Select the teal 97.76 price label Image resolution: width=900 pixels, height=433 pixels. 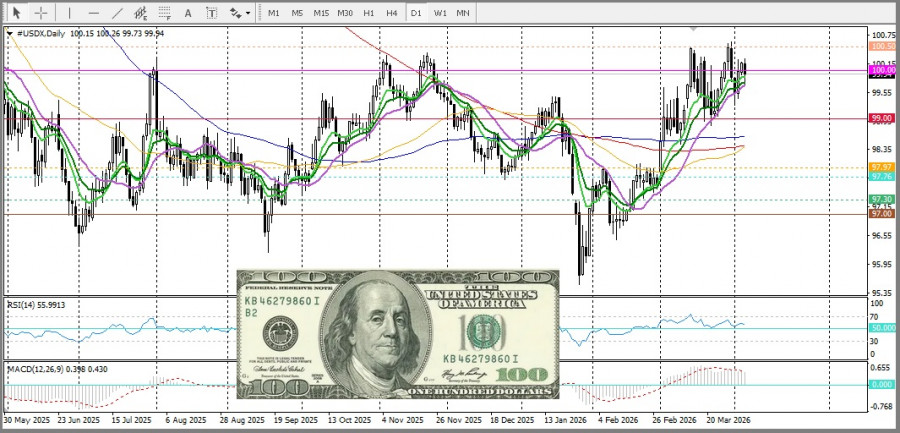pyautogui.click(x=882, y=176)
